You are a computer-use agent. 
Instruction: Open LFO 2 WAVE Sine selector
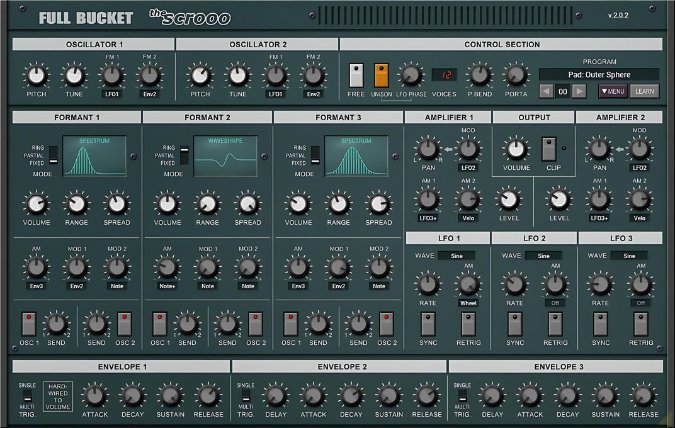click(543, 256)
